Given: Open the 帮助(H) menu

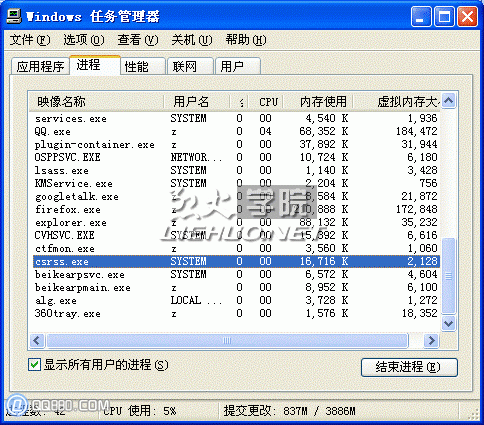Looking at the screenshot, I should (x=246, y=40).
